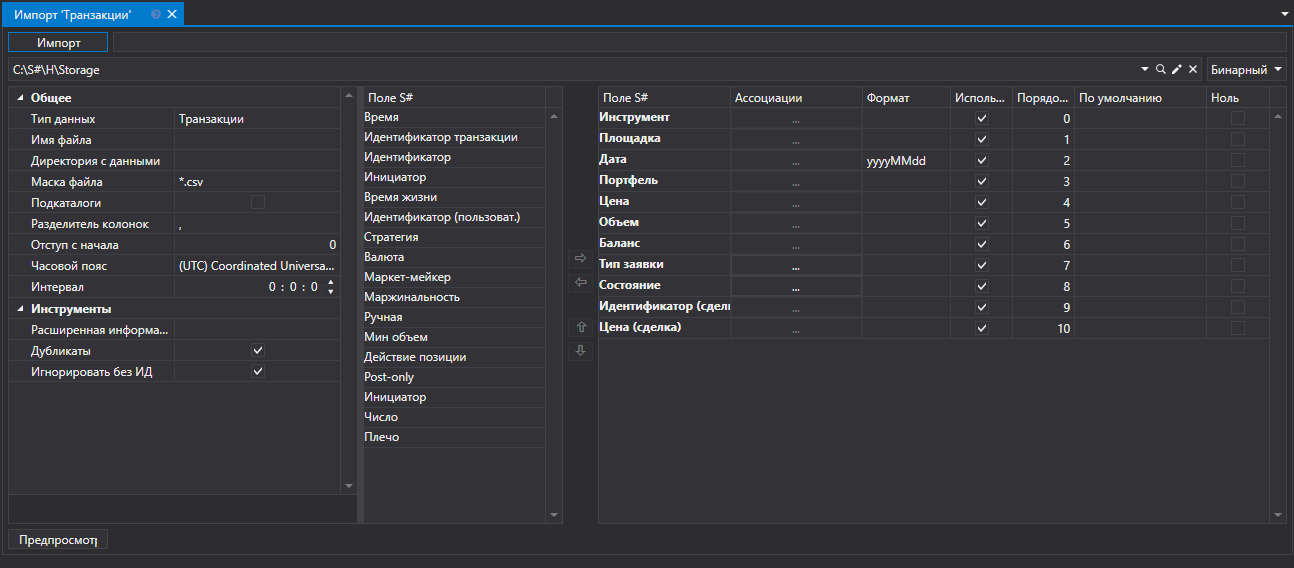Edit Разделитель колонок value
This screenshot has height=568, width=1294.
coord(257,224)
